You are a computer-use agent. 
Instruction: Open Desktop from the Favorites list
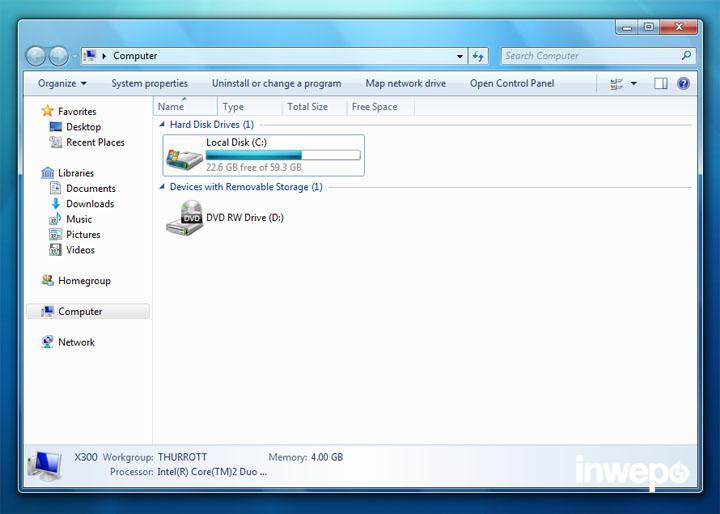click(x=84, y=127)
